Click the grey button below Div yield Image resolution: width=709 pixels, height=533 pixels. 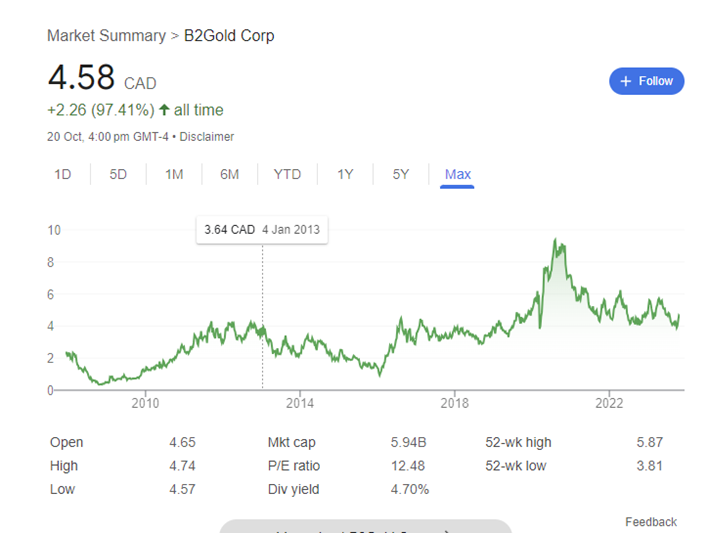[365, 527]
